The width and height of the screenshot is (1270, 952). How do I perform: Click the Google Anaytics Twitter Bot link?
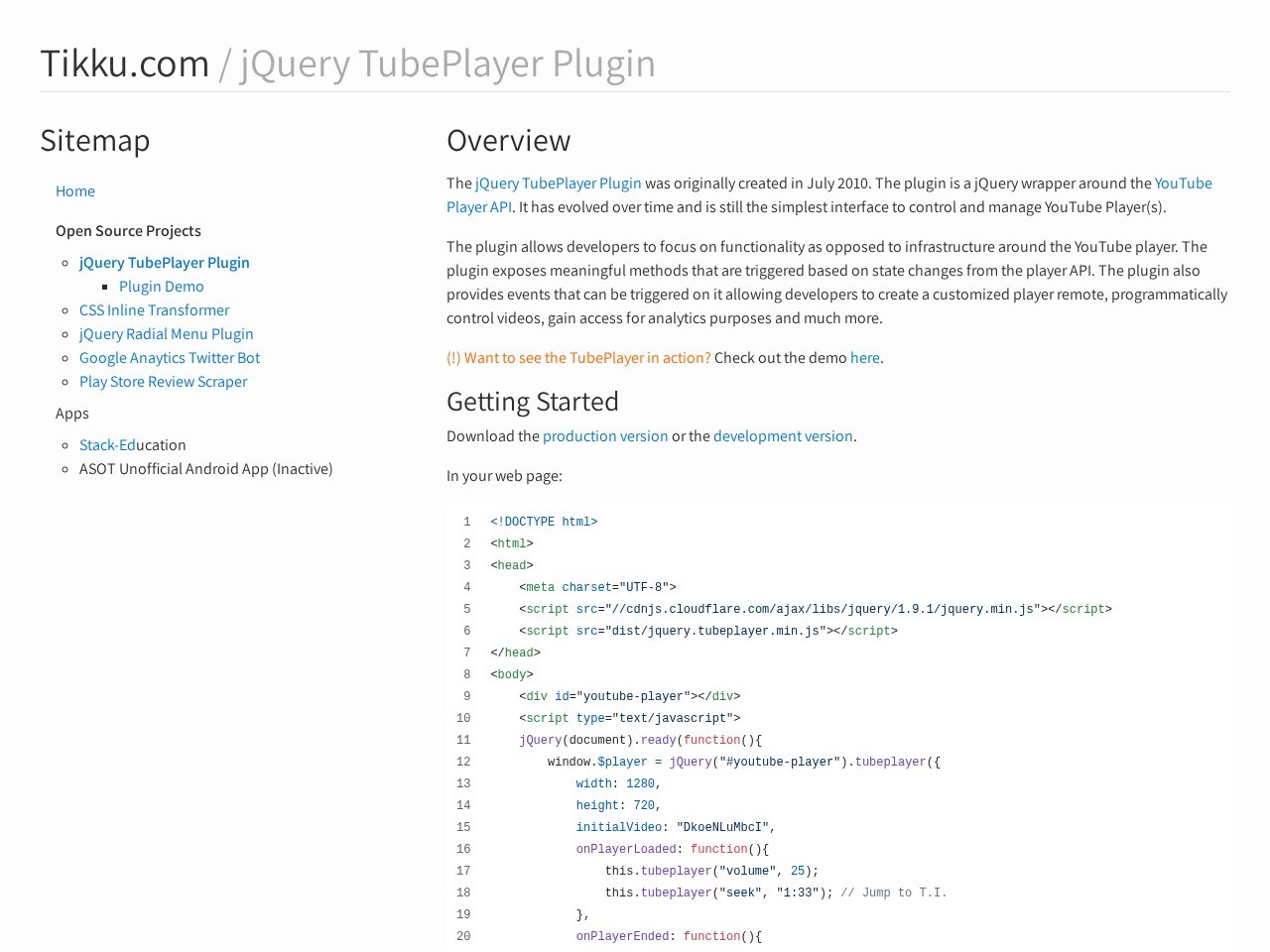click(169, 357)
